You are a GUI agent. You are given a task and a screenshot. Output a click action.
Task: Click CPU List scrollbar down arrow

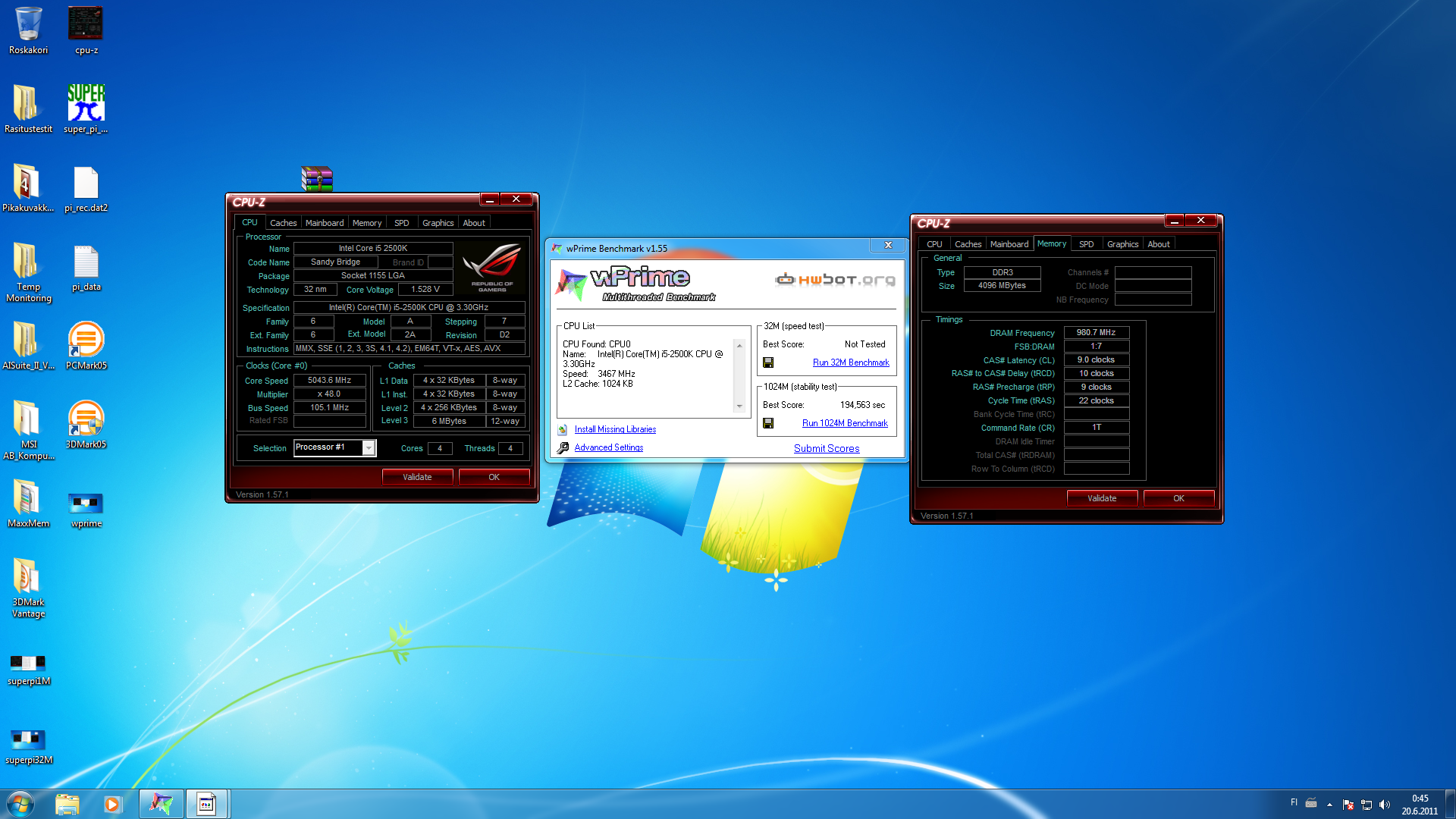tap(739, 406)
